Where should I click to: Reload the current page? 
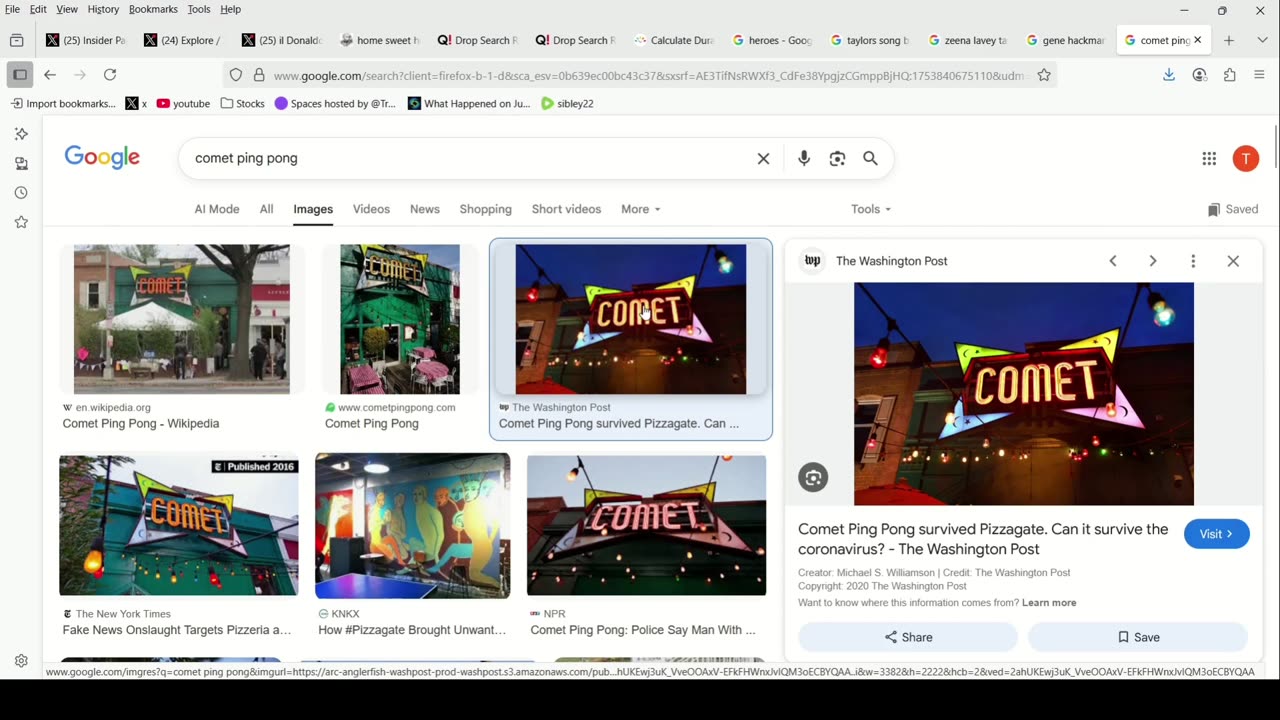(x=110, y=75)
